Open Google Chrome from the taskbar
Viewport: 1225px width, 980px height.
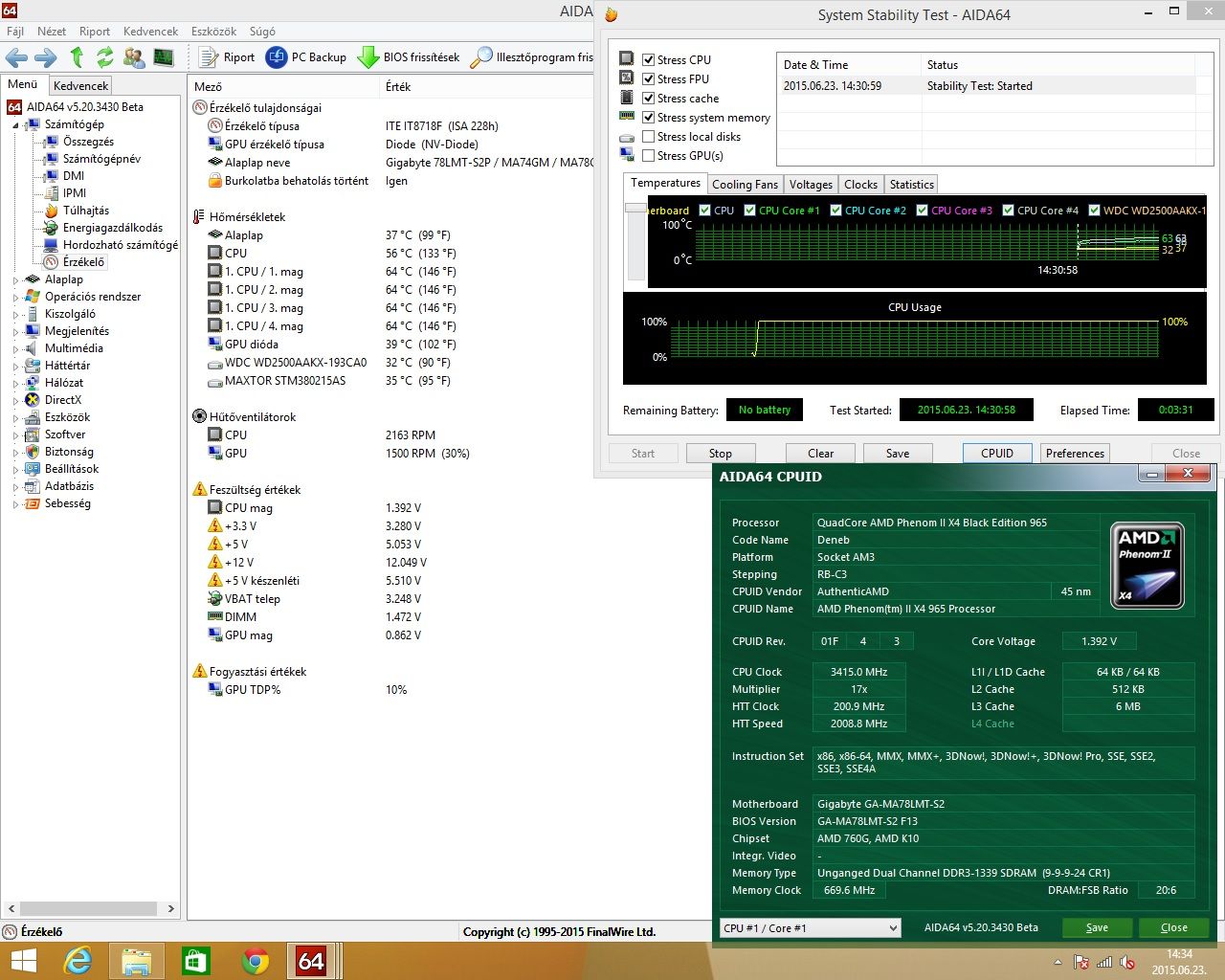click(x=255, y=961)
